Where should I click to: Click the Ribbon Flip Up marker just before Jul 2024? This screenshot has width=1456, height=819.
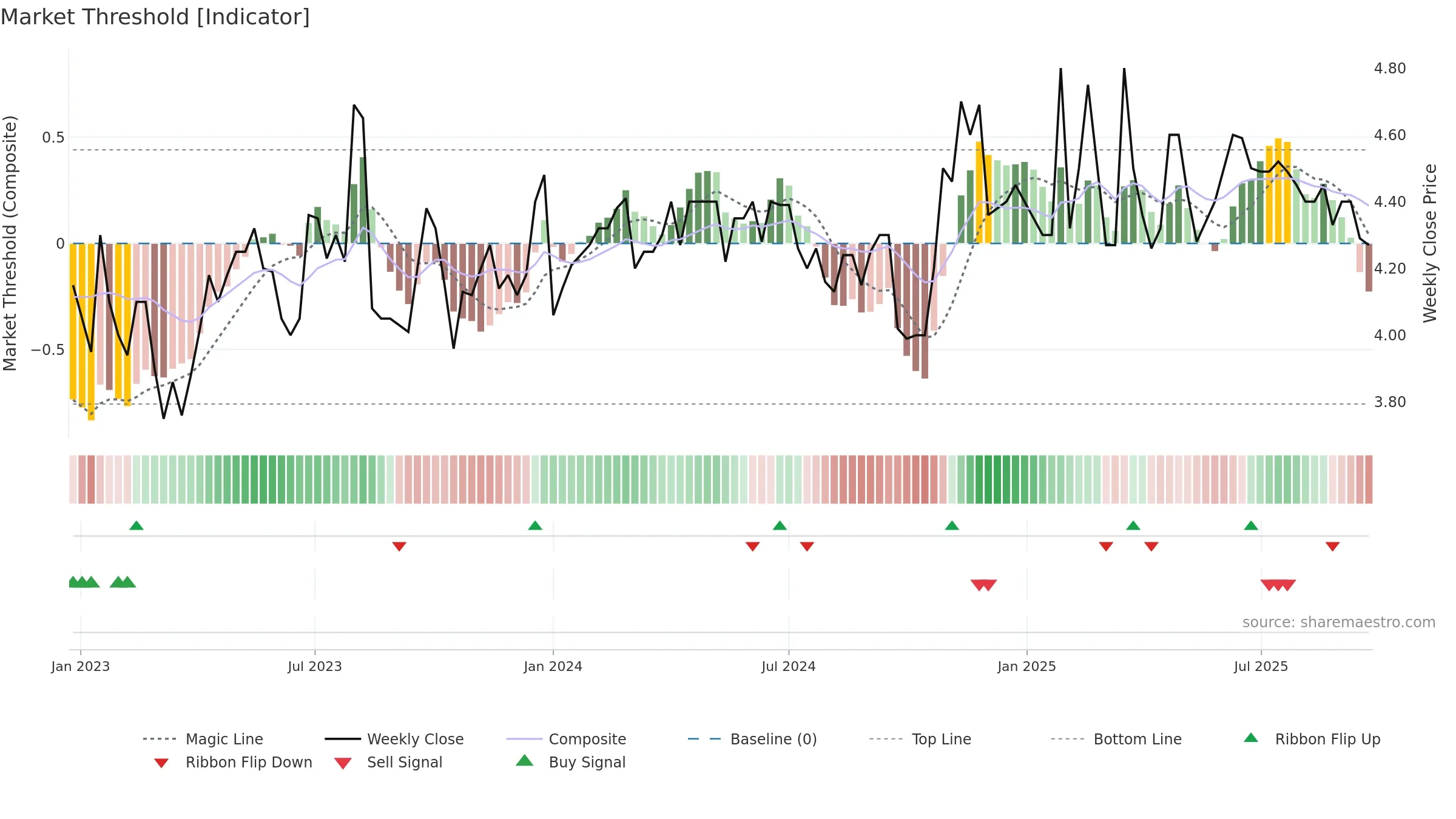(x=780, y=525)
